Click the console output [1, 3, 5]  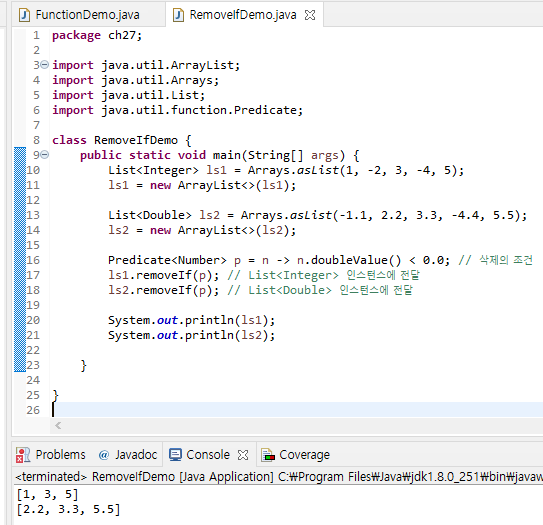48,495
